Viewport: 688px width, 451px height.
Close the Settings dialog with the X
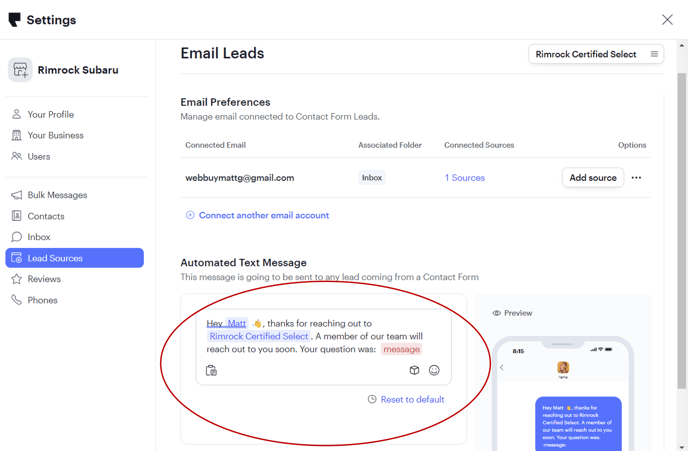pos(667,20)
